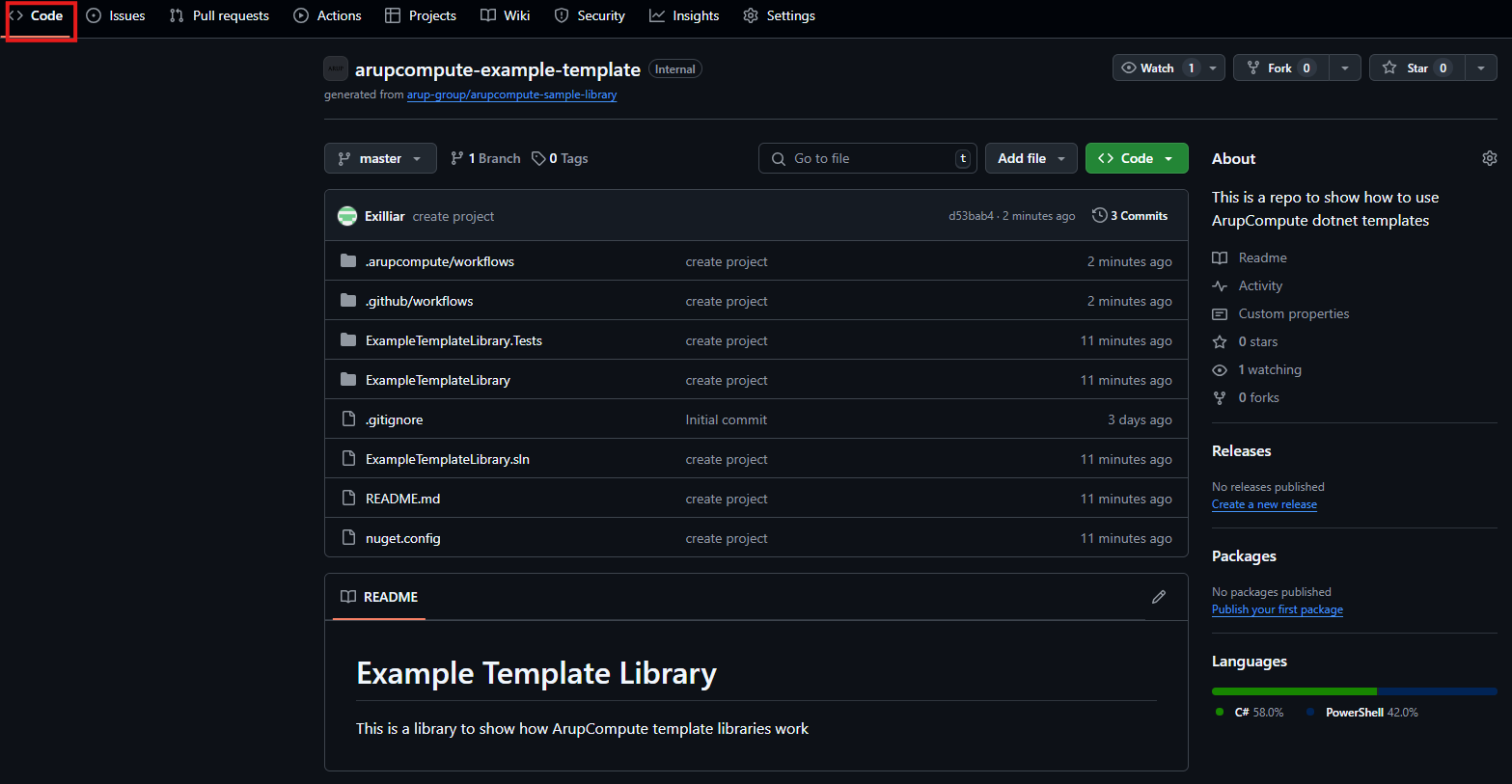This screenshot has width=1512, height=784.
Task: Click Publish your first package
Action: [1278, 609]
